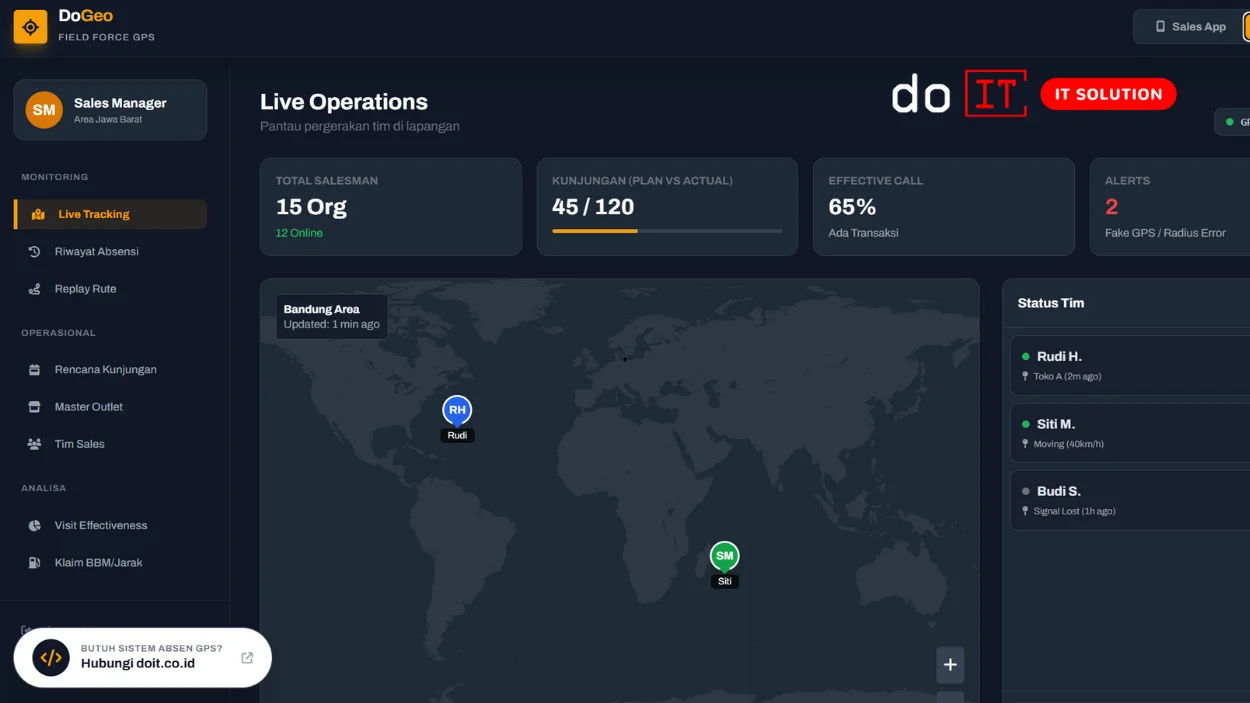This screenshot has height=703, width=1250.
Task: Open Rudi H. status entry
Action: pyautogui.click(x=1130, y=365)
